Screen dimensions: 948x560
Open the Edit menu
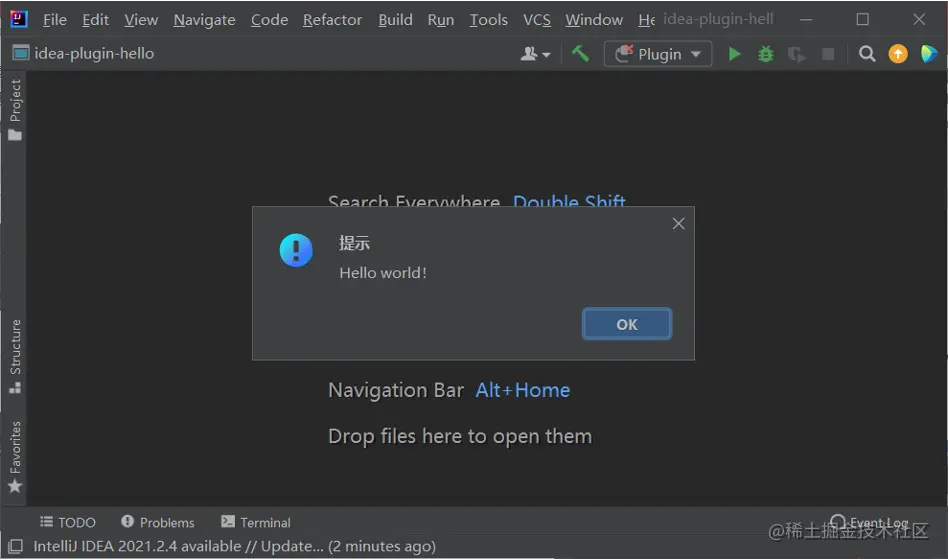(96, 20)
